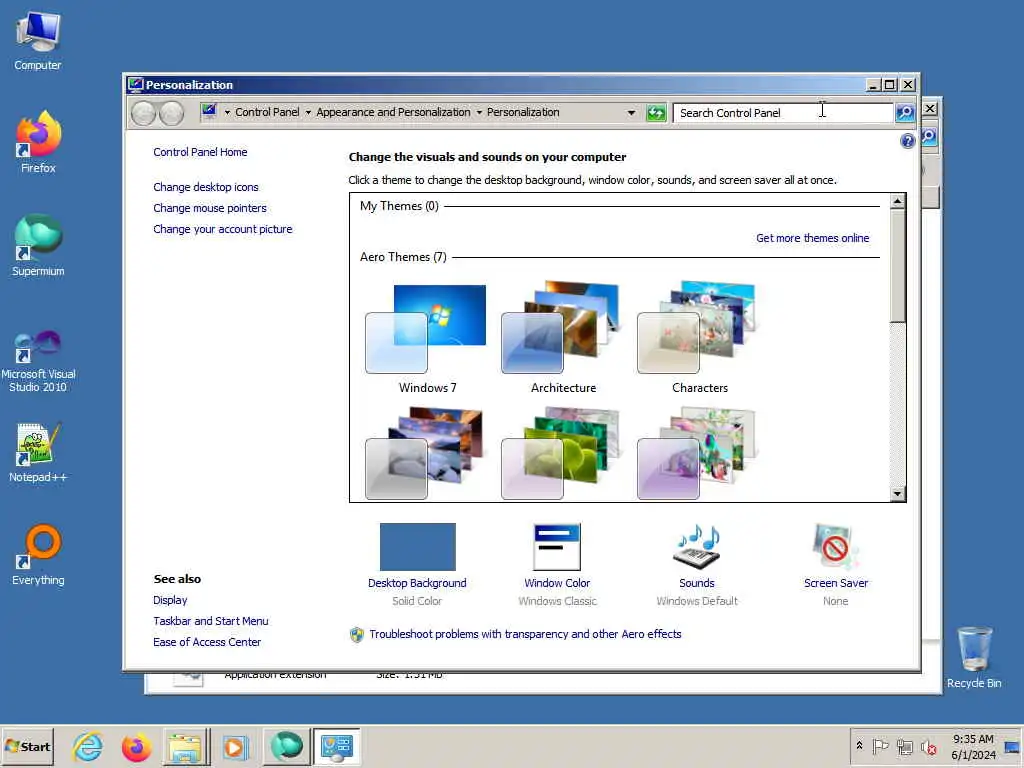Click the network tray icon
The height and width of the screenshot is (768, 1024).
click(904, 746)
